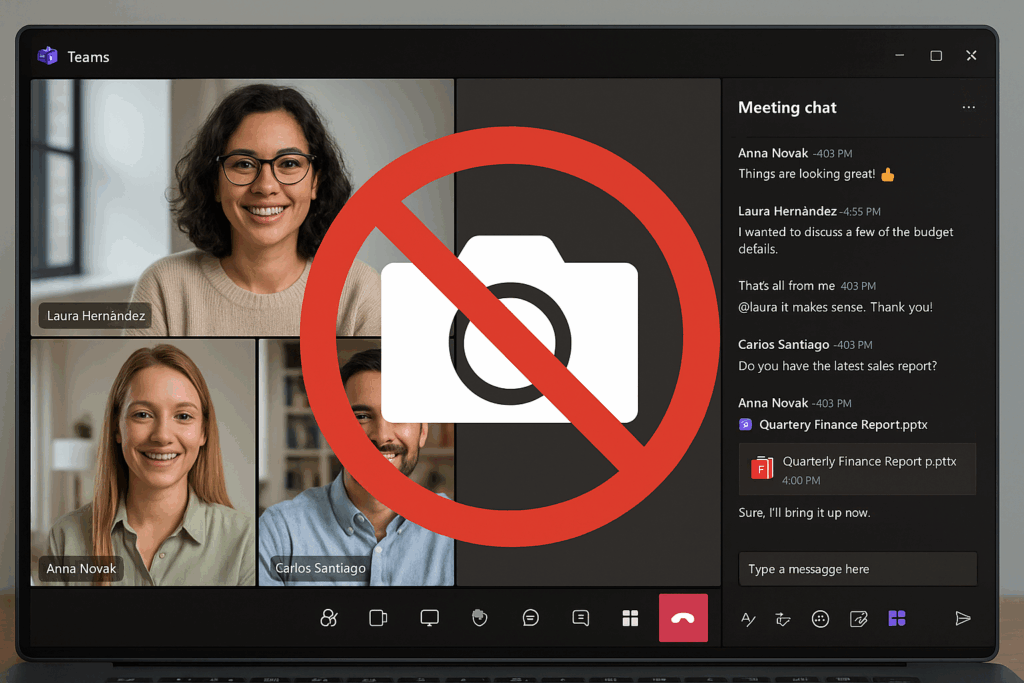Click Carios Santiago name in the chat
Screen dimensions: 1024x683
click(783, 344)
